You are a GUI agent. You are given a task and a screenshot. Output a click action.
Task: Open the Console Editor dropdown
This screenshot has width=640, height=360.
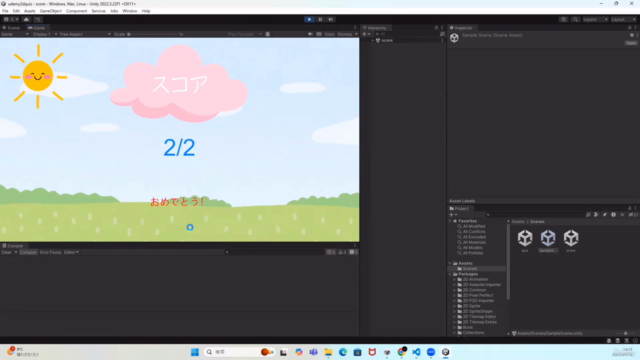click(71, 252)
